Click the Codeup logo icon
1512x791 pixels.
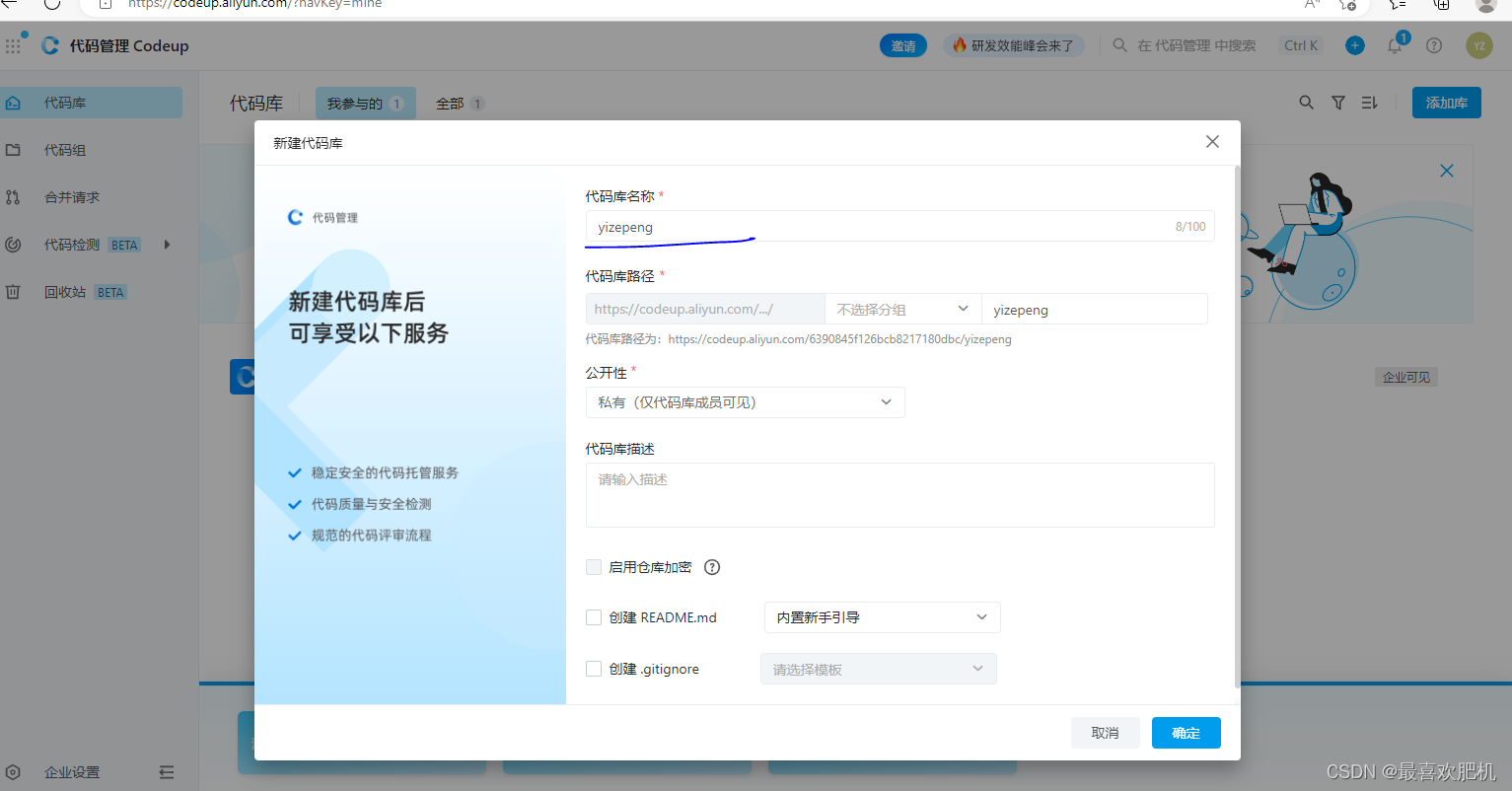click(x=50, y=45)
